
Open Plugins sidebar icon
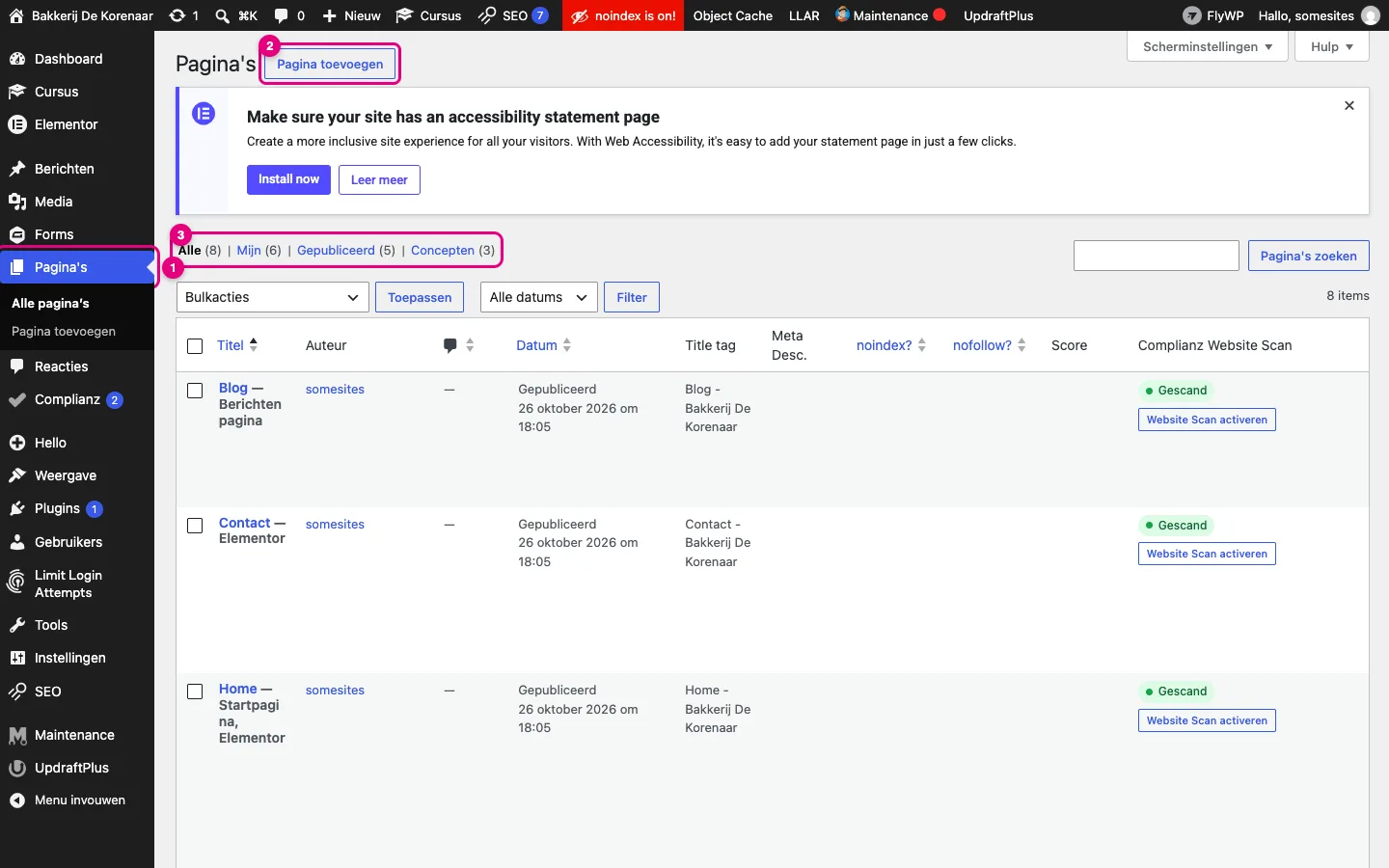[x=16, y=508]
